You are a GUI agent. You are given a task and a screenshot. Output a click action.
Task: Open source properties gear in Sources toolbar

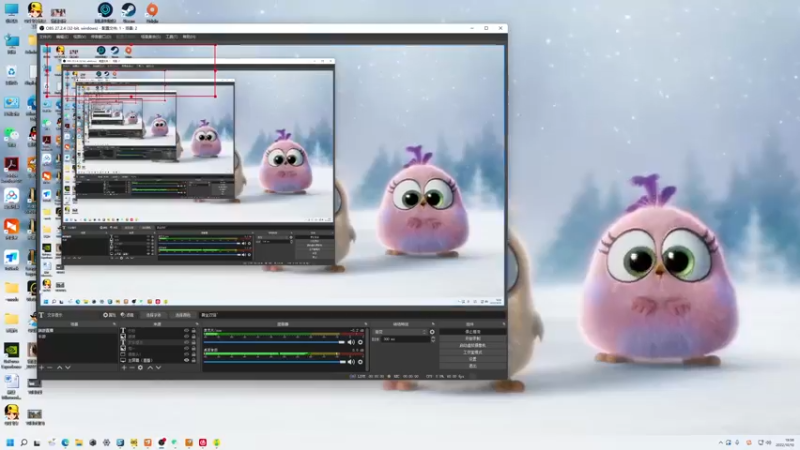(x=140, y=367)
